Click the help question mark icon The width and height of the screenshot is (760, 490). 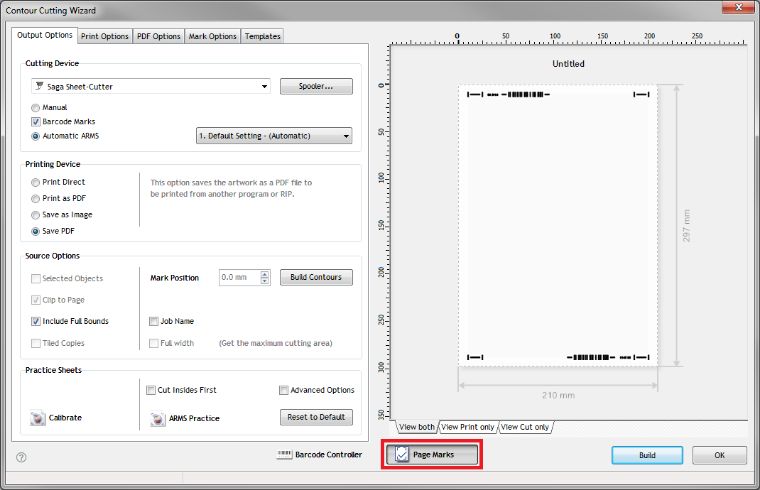(x=21, y=457)
